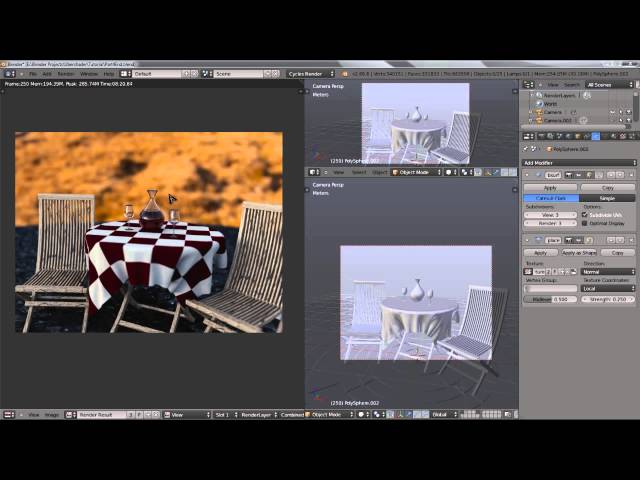This screenshot has width=640, height=480.
Task: Toggle Subdivide UVs checkbox
Action: 585,214
